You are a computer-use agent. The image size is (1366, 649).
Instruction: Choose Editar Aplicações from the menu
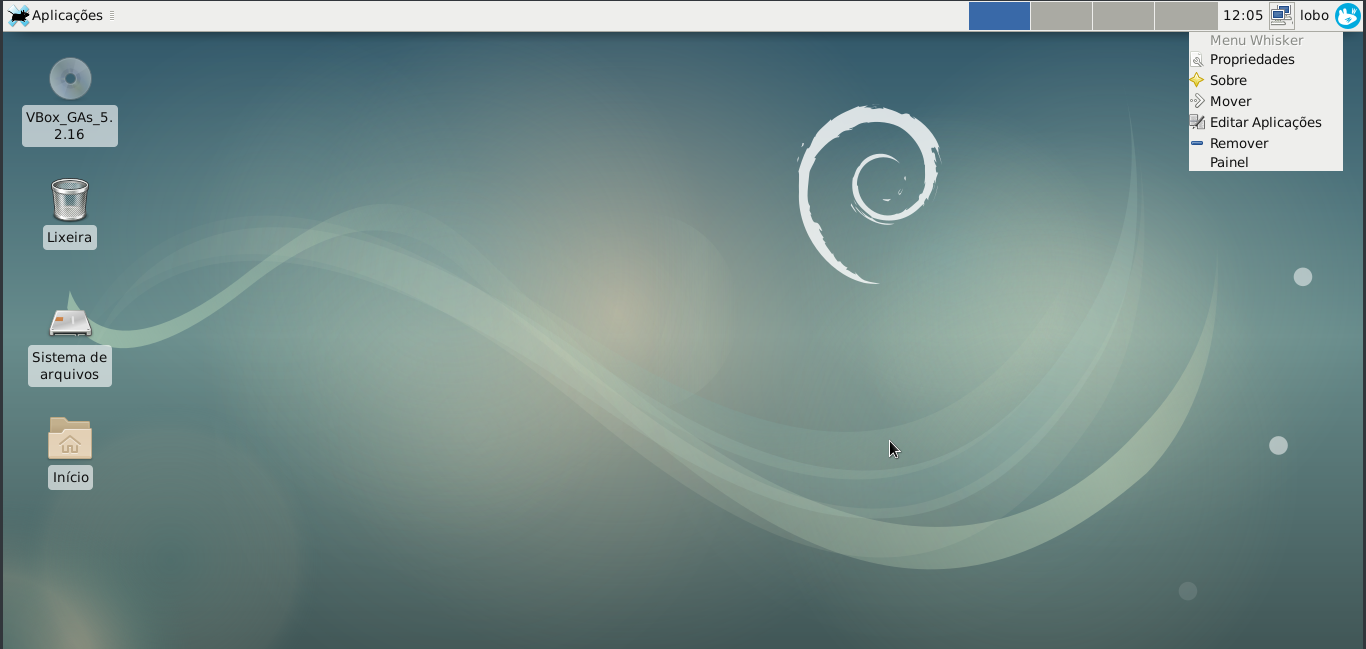(1264, 122)
